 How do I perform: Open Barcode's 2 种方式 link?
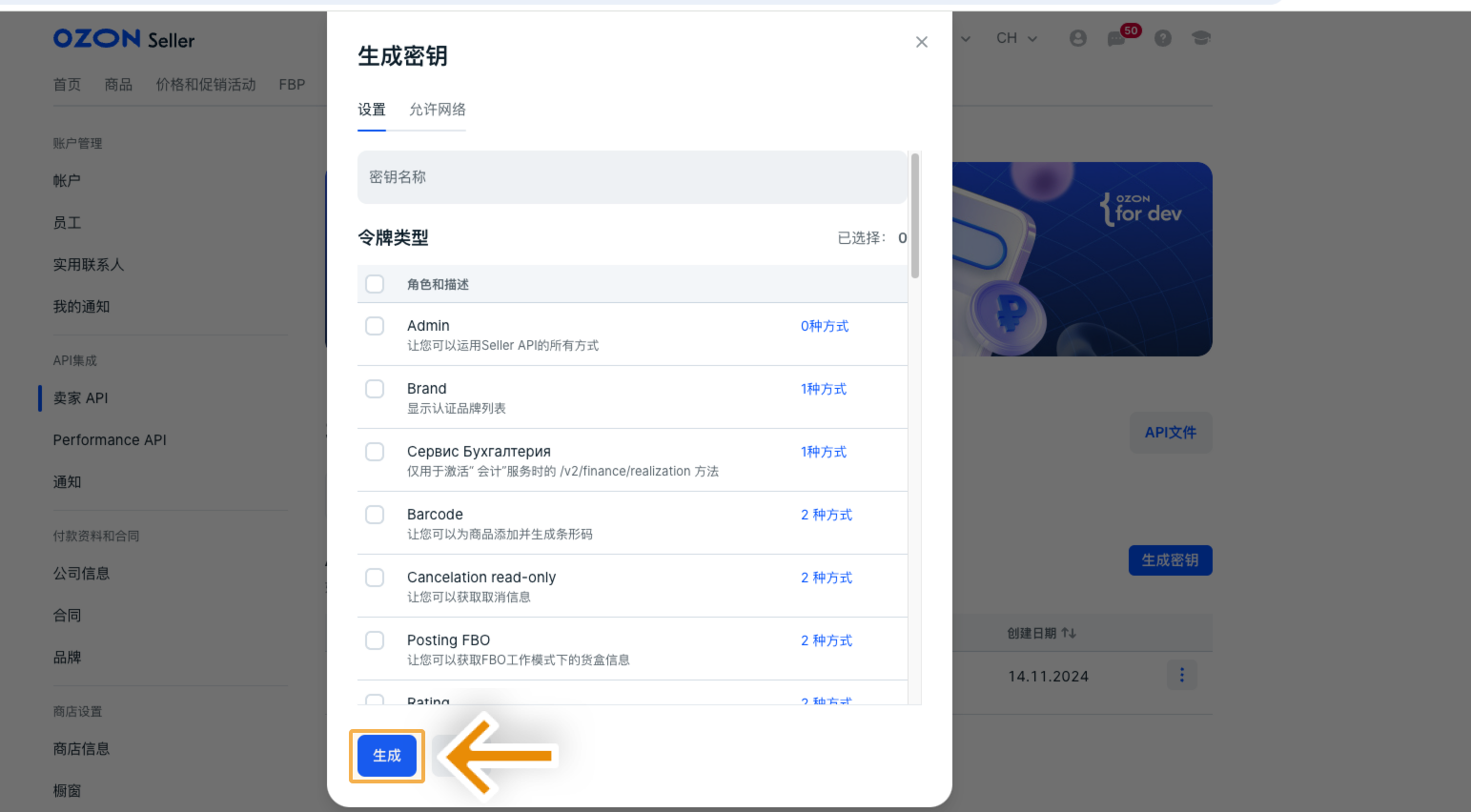827,515
